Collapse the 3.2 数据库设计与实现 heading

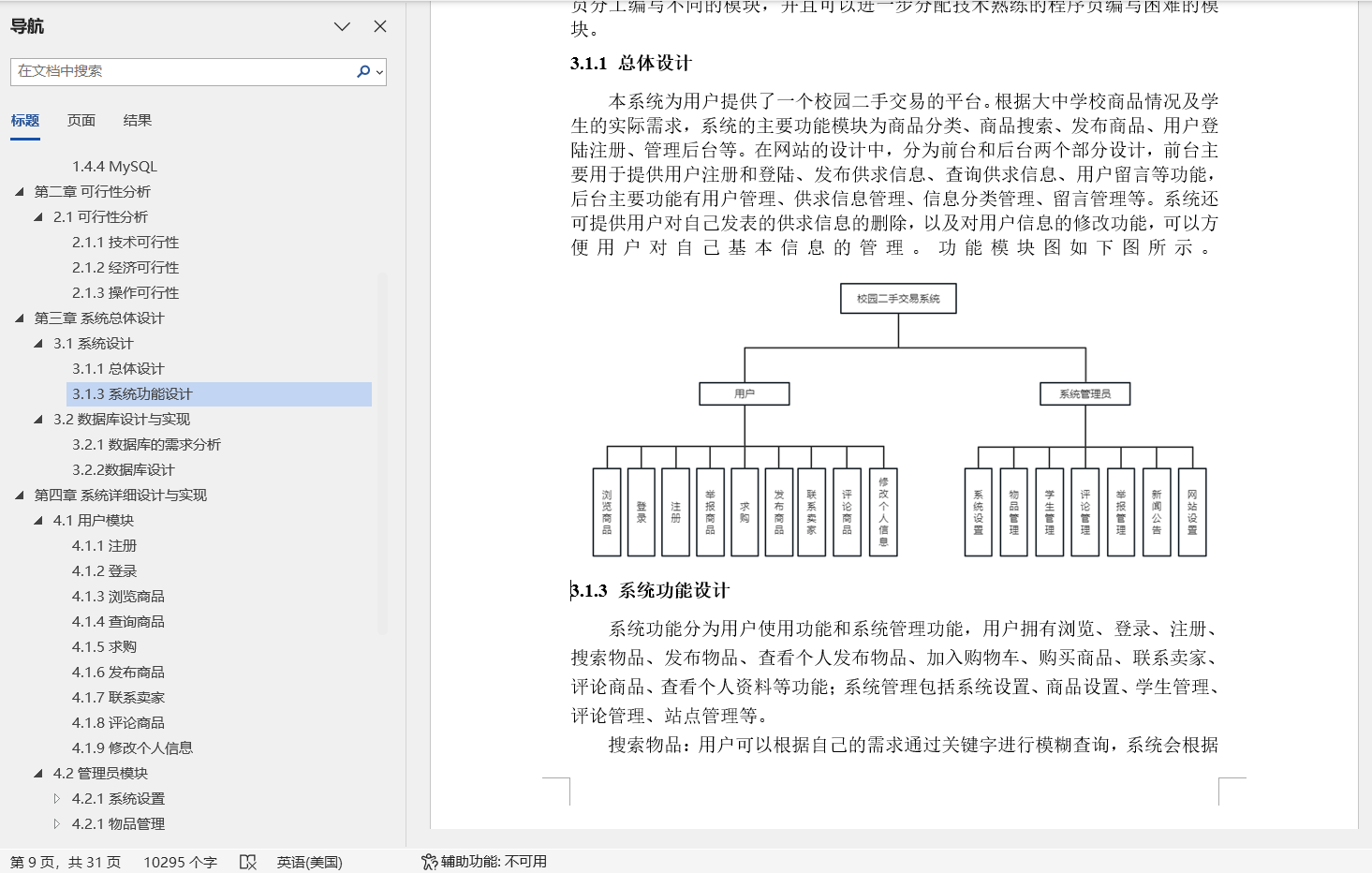(x=38, y=420)
